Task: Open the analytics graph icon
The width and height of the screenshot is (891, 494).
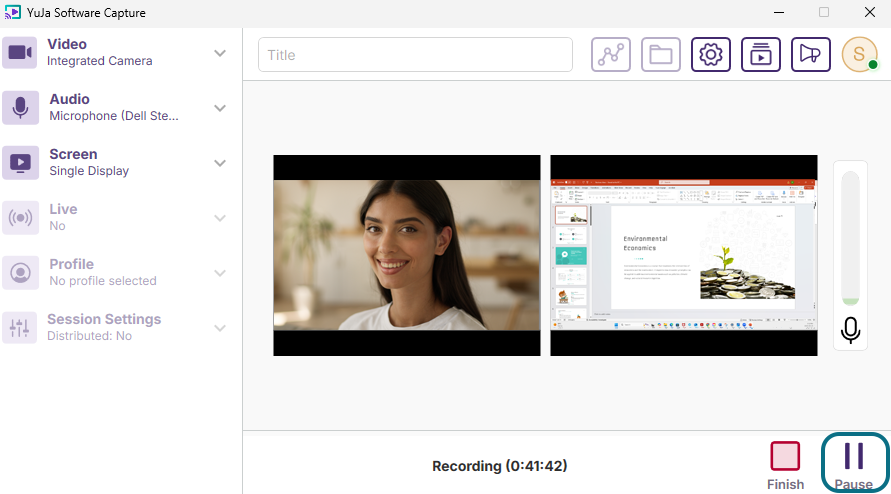Action: (610, 55)
